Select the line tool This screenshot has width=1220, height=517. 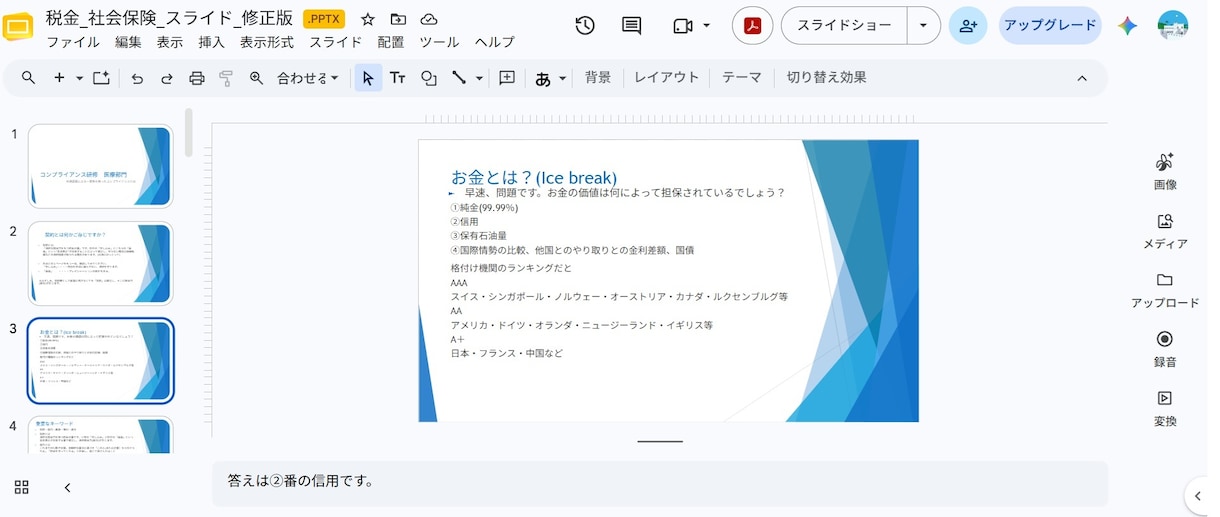pyautogui.click(x=459, y=78)
